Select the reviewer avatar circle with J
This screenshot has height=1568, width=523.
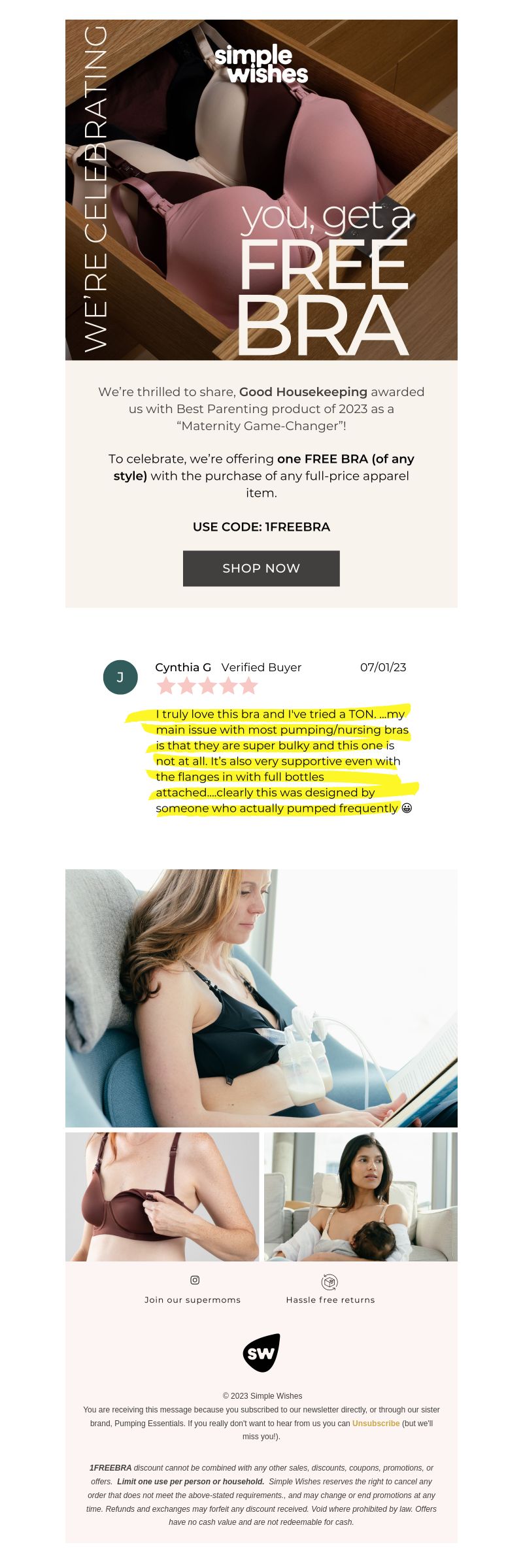point(120,677)
